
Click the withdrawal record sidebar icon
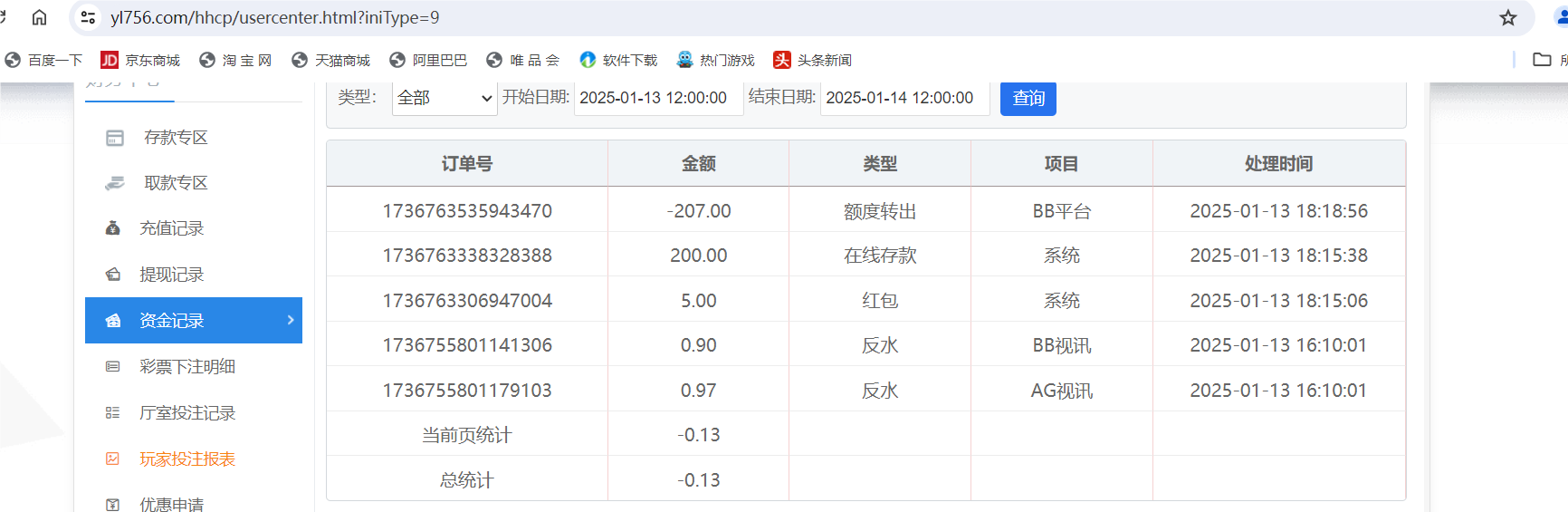[x=113, y=275]
